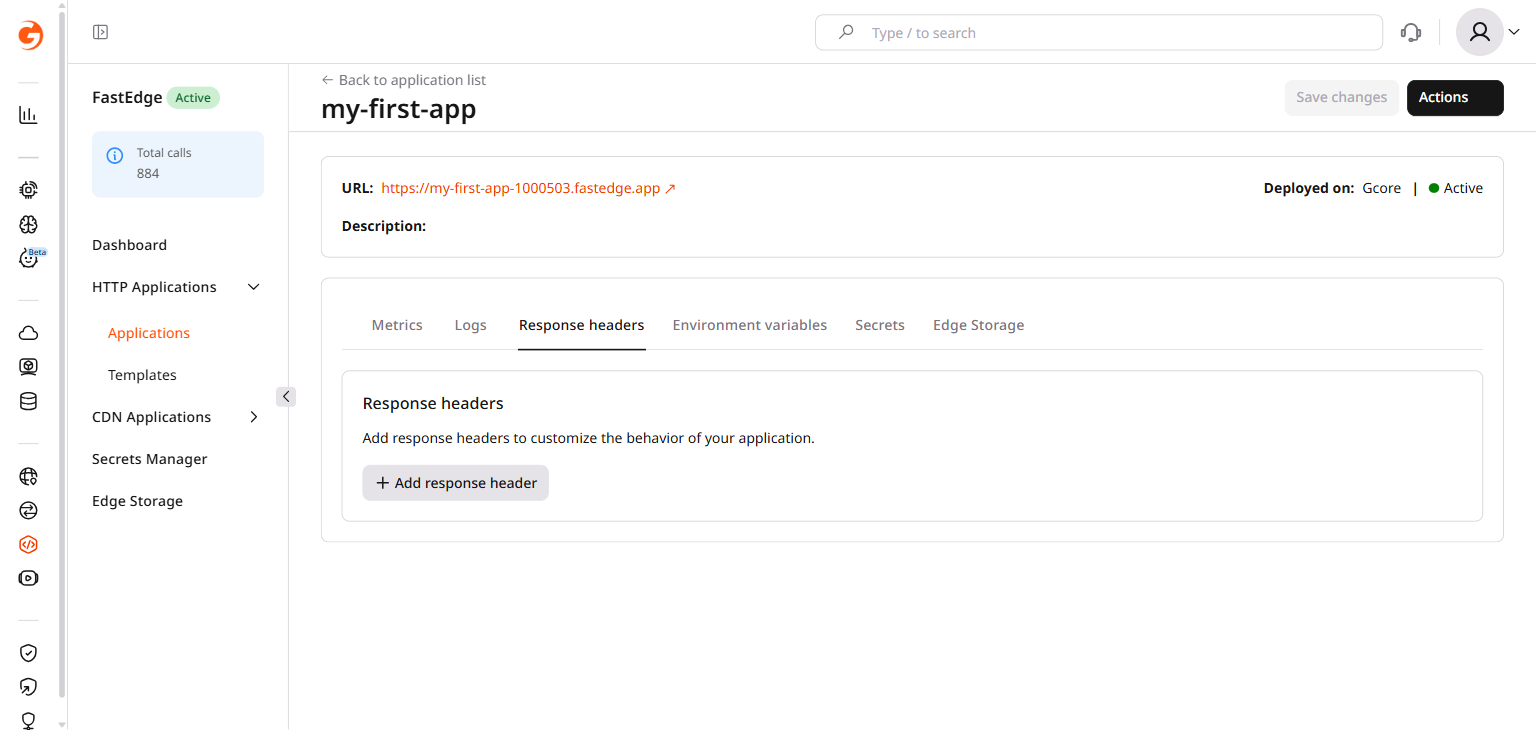Open the video streaming play icon
The height and width of the screenshot is (730, 1536).
tap(28, 578)
